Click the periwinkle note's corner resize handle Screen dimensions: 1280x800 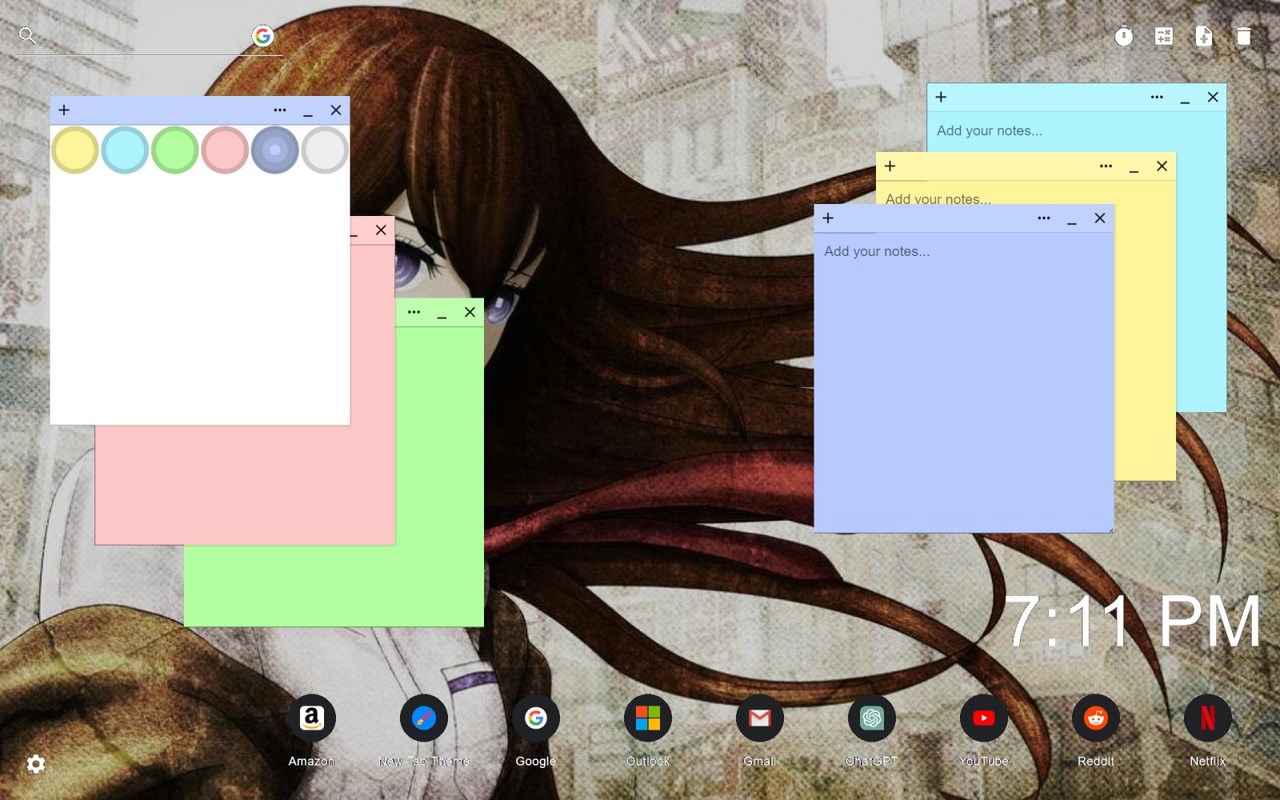point(1109,528)
